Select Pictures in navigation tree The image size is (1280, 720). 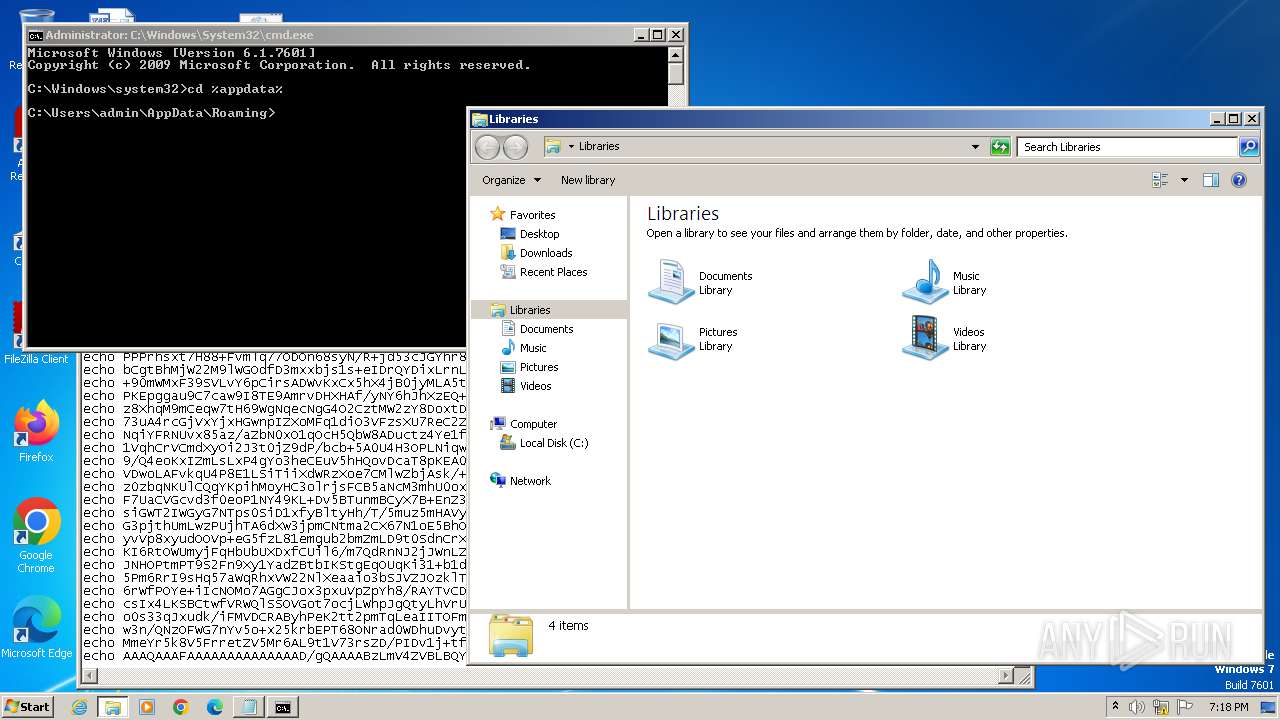click(x=539, y=367)
